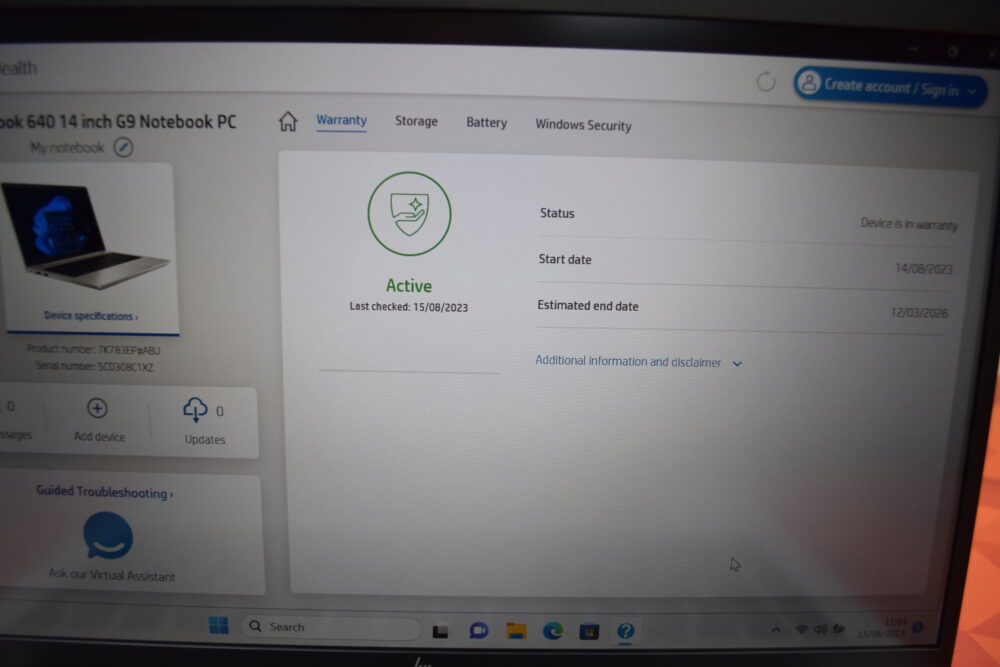The width and height of the screenshot is (1000, 667).
Task: Open File Explorer from the taskbar
Action: click(x=516, y=631)
